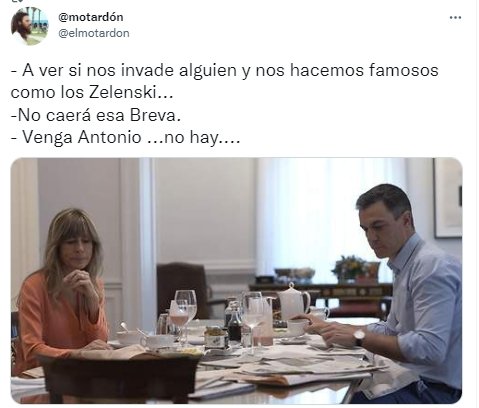Visit the @elmotardon handle link
The width and height of the screenshot is (479, 408).
94,33
